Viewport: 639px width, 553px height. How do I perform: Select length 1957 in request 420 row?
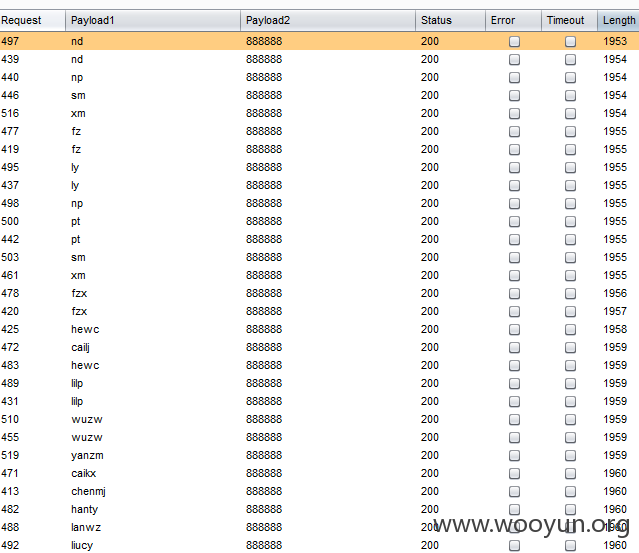615,311
